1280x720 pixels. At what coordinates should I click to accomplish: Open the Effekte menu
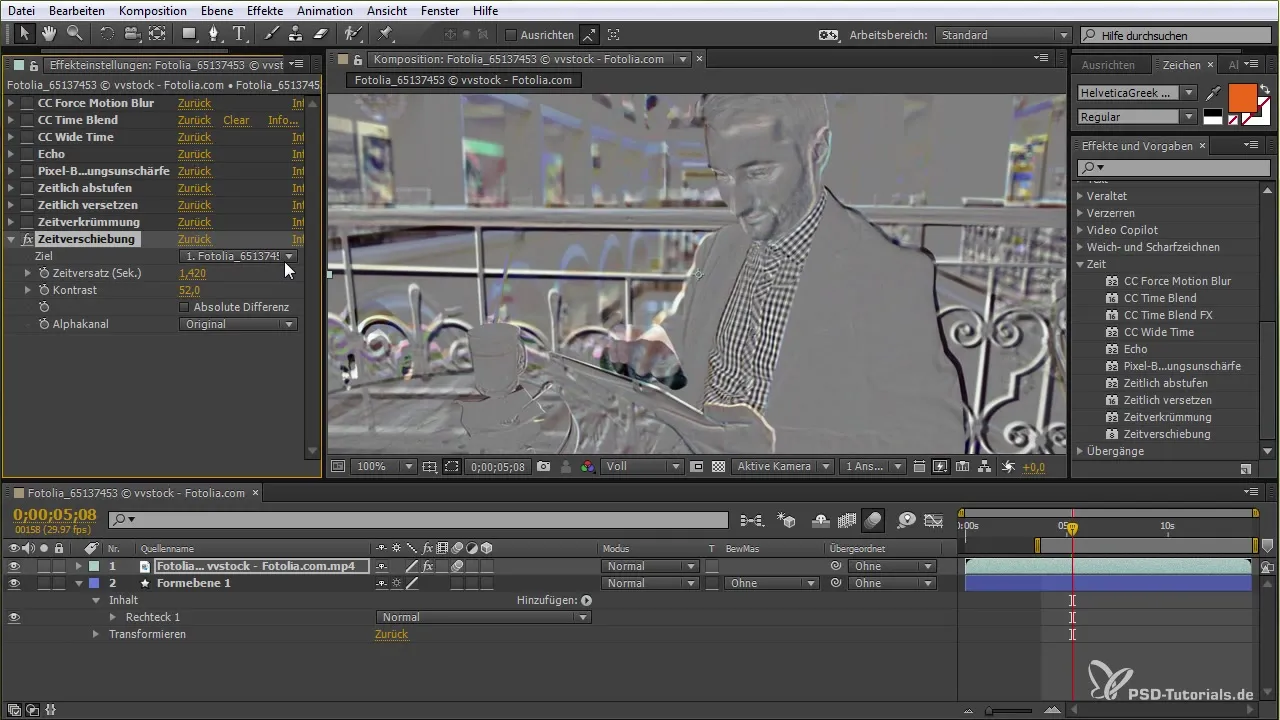click(265, 10)
